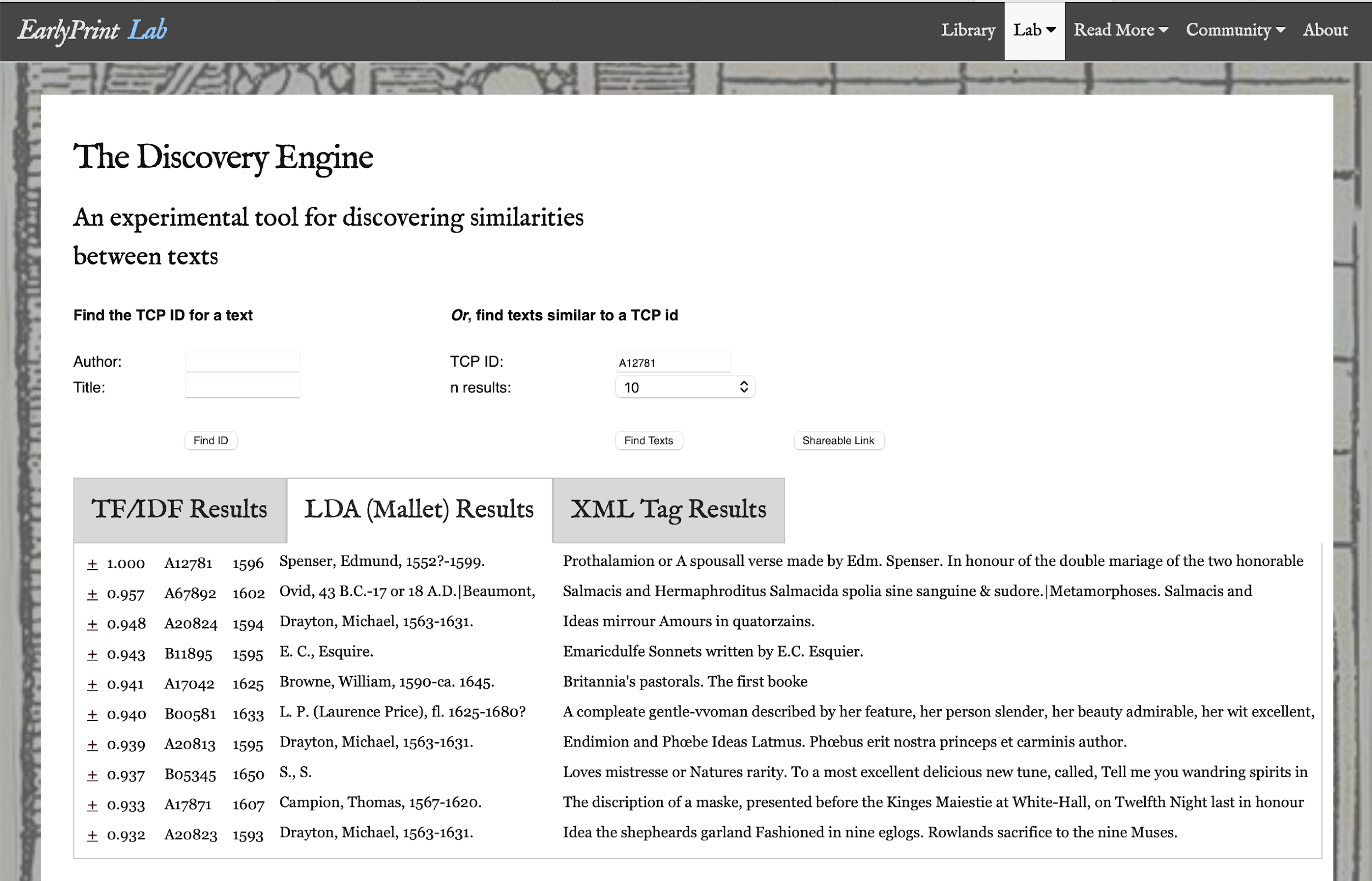Switch to TF/IDF Results tab
Image resolution: width=1372 pixels, height=881 pixels.
[179, 510]
